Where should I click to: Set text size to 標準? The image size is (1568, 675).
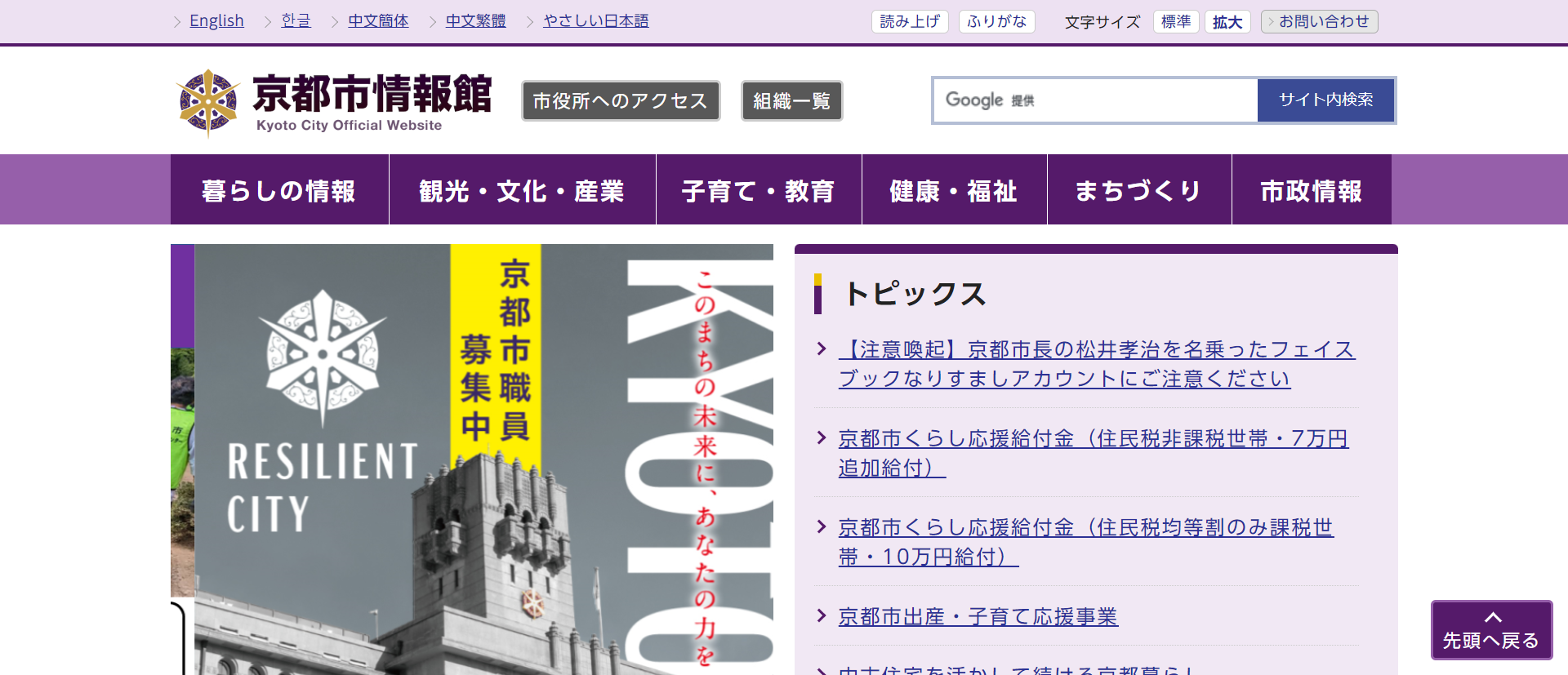point(1176,21)
